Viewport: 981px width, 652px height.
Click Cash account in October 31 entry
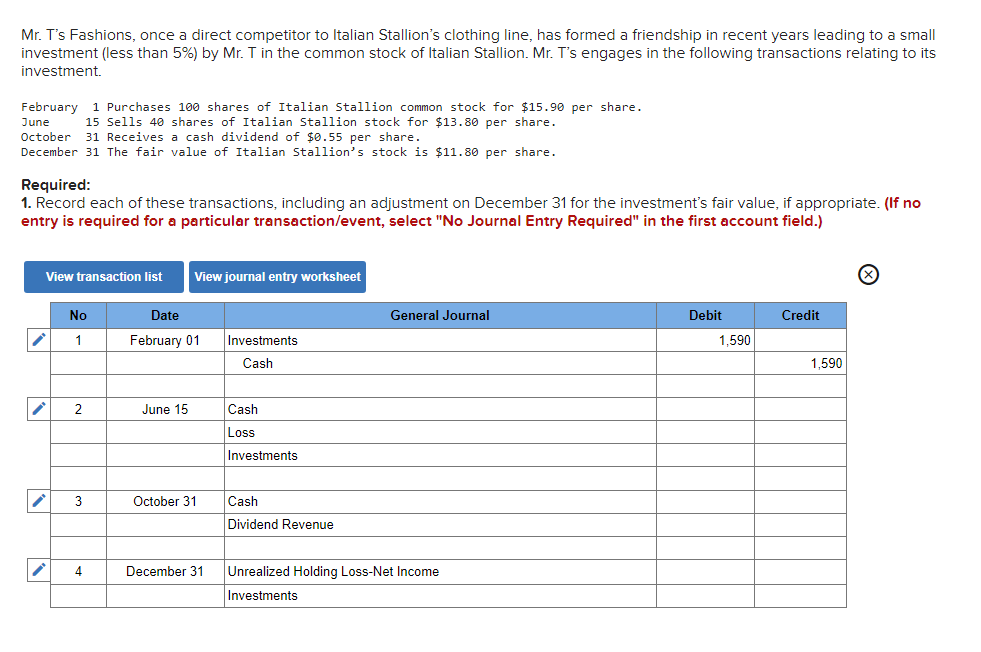click(x=440, y=501)
